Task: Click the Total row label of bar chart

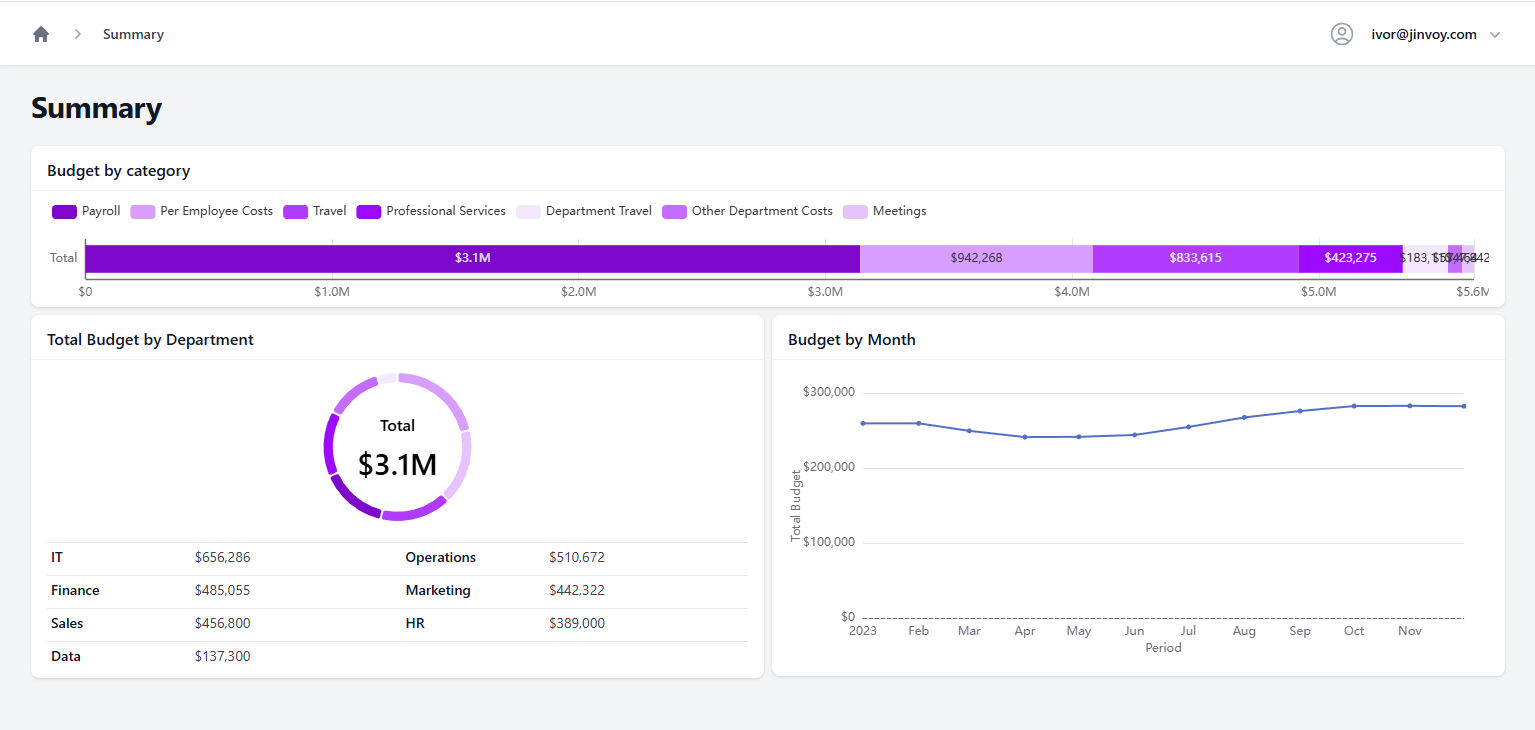Action: click(x=63, y=258)
